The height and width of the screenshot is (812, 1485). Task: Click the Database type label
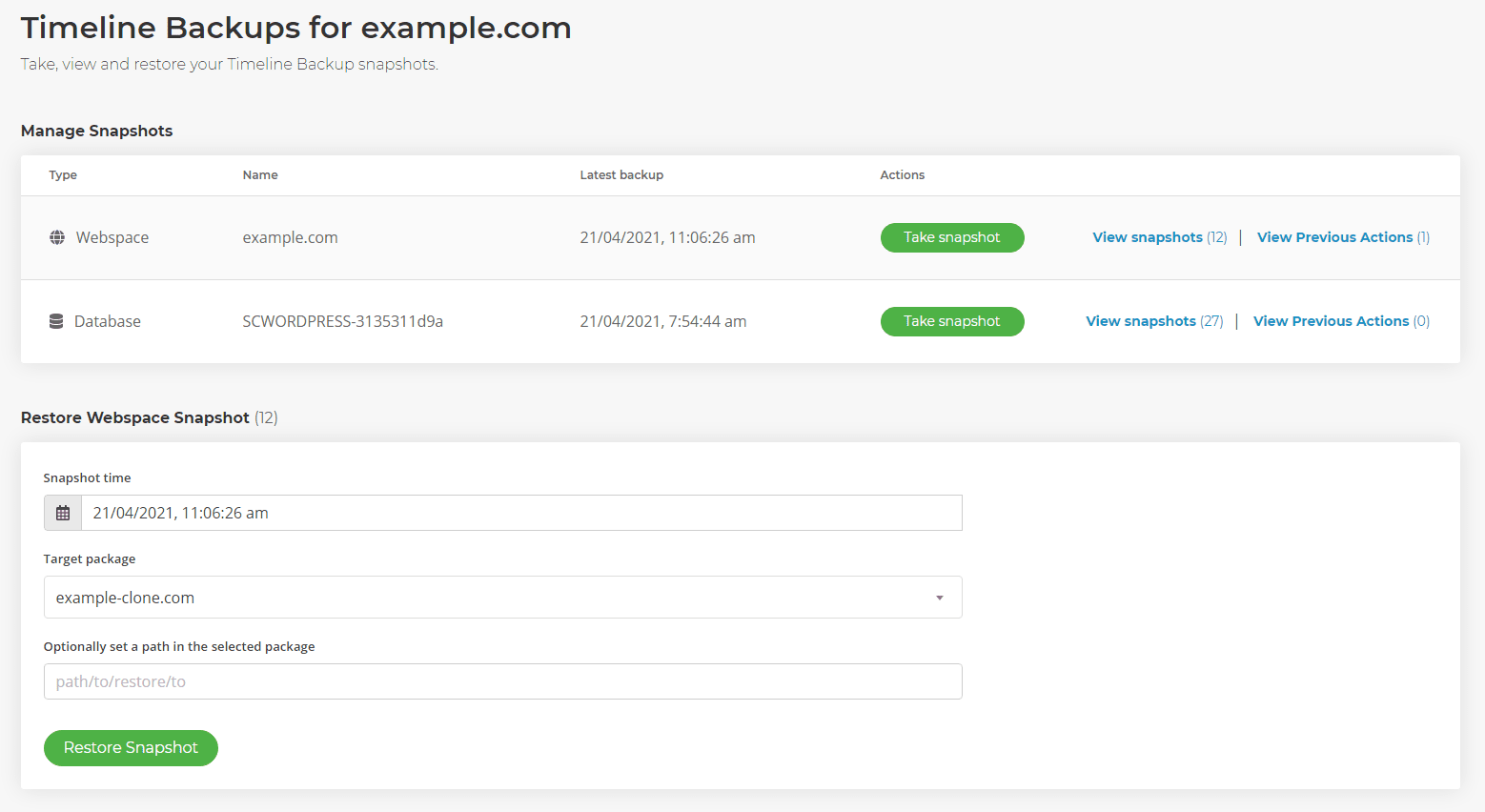(108, 321)
